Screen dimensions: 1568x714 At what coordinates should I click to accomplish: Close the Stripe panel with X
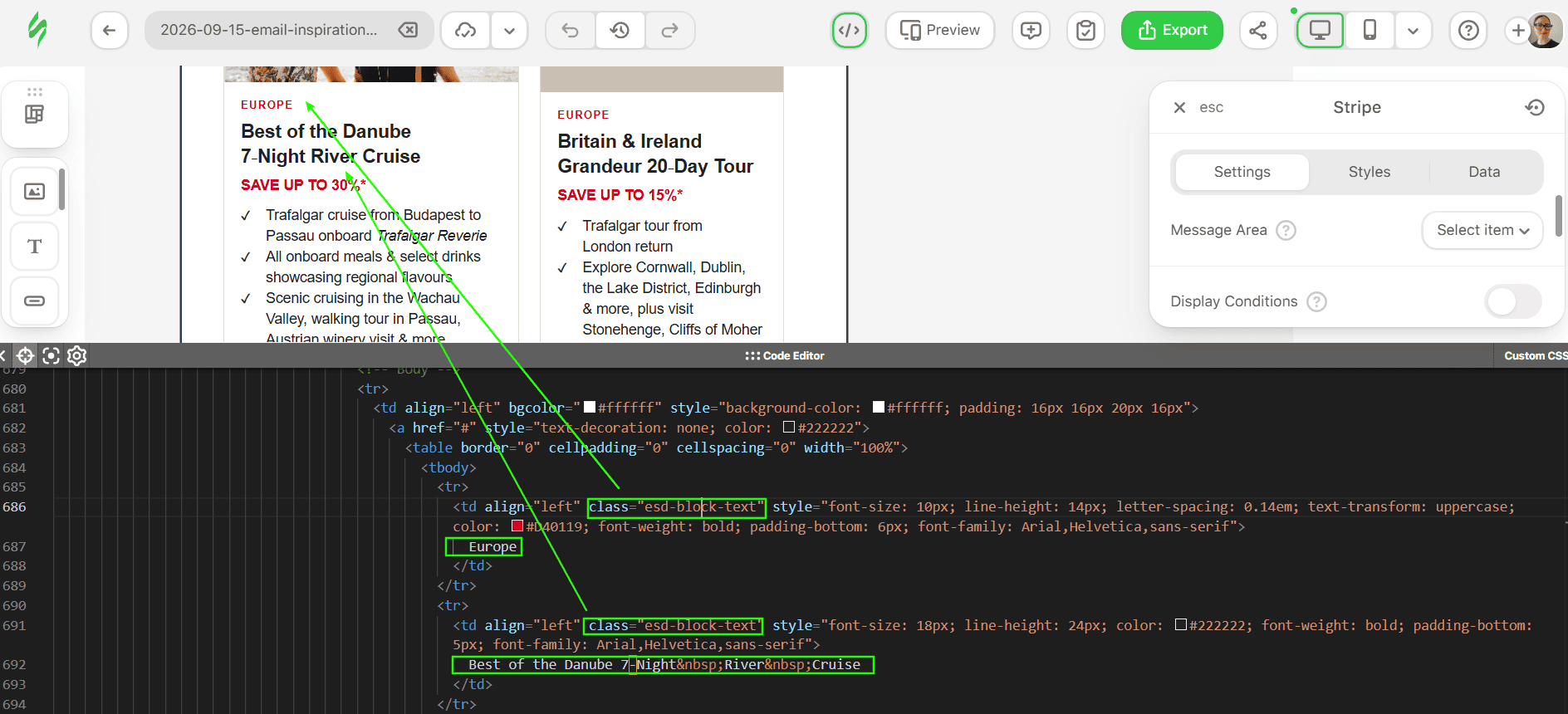point(1179,107)
